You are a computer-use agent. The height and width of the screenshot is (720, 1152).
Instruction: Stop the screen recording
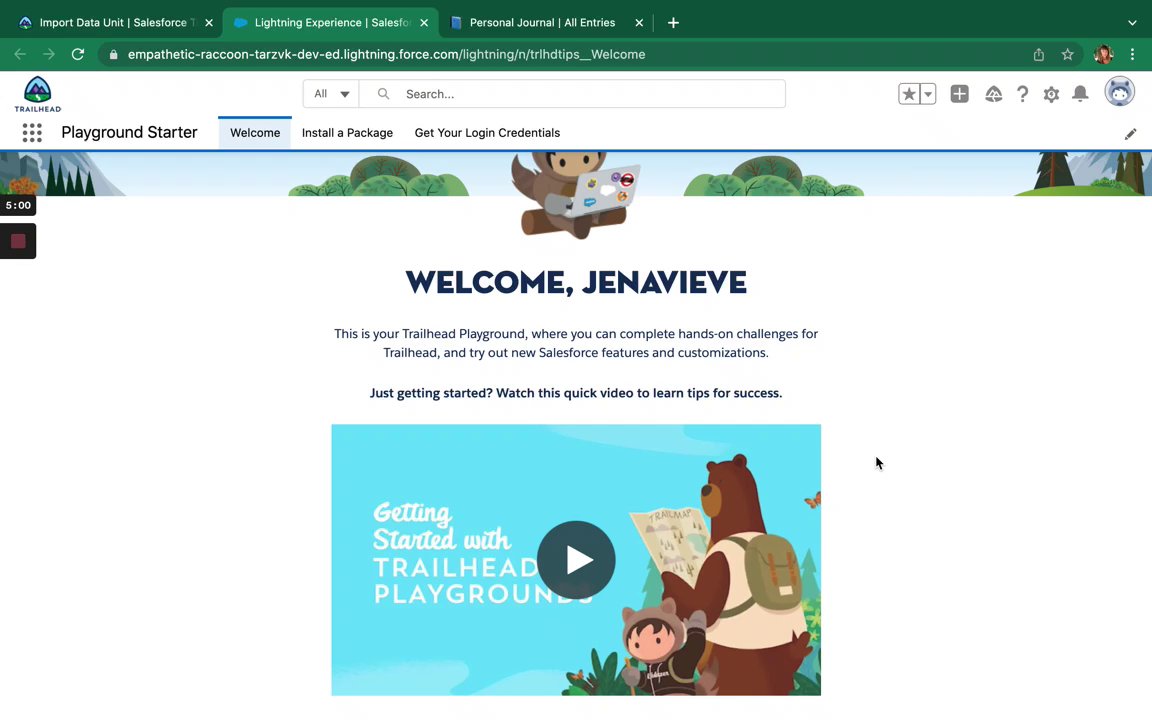click(18, 241)
